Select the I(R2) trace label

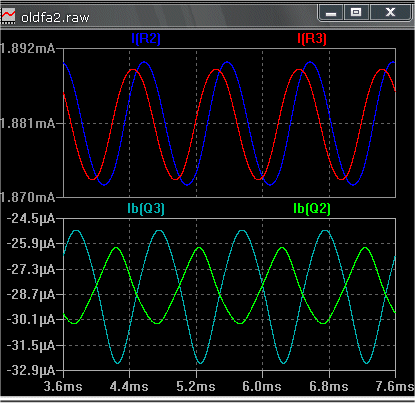tap(146, 39)
